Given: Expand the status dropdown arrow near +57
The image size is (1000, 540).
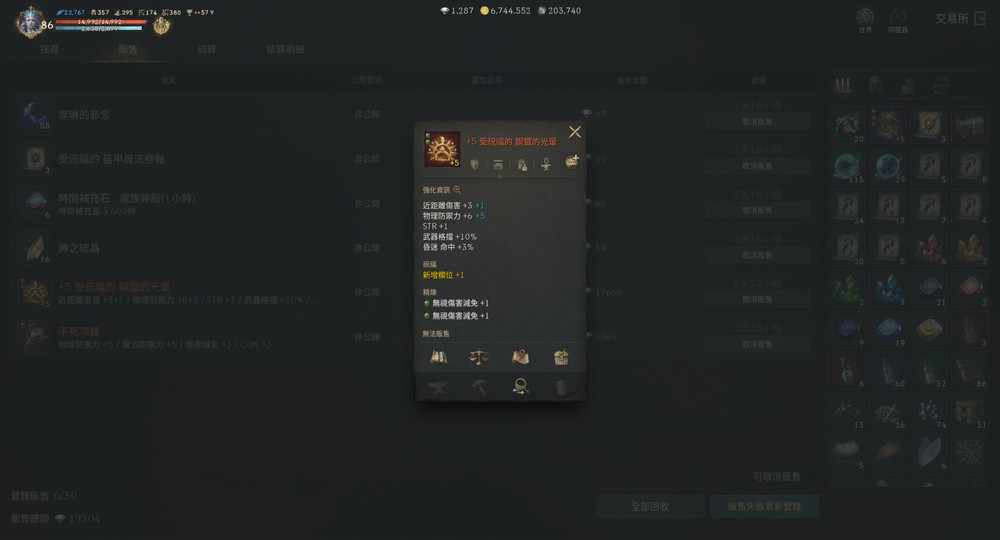Looking at the screenshot, I should pyautogui.click(x=212, y=12).
